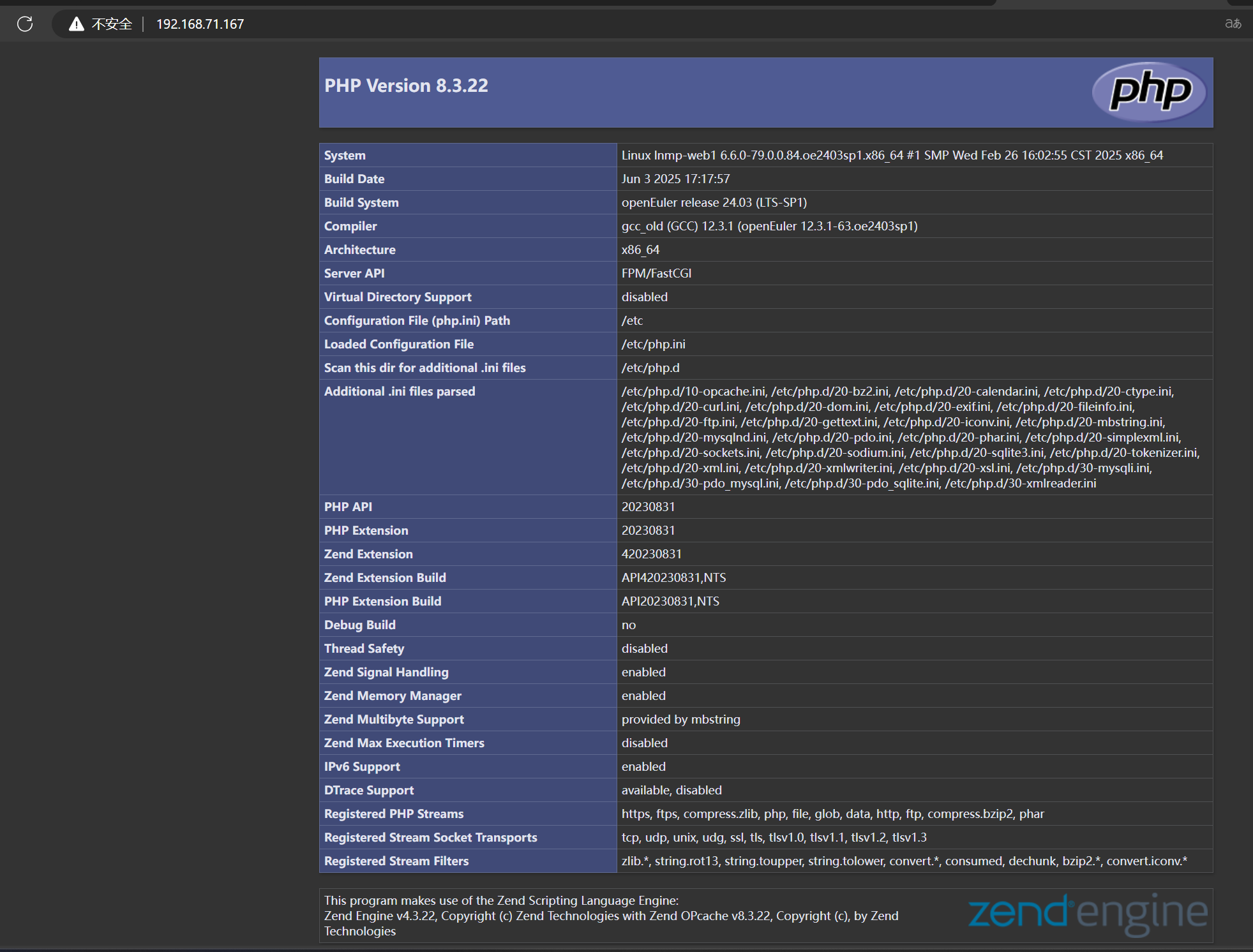Click the Zend Memory Manager label
The width and height of the screenshot is (1253, 952).
click(x=393, y=695)
